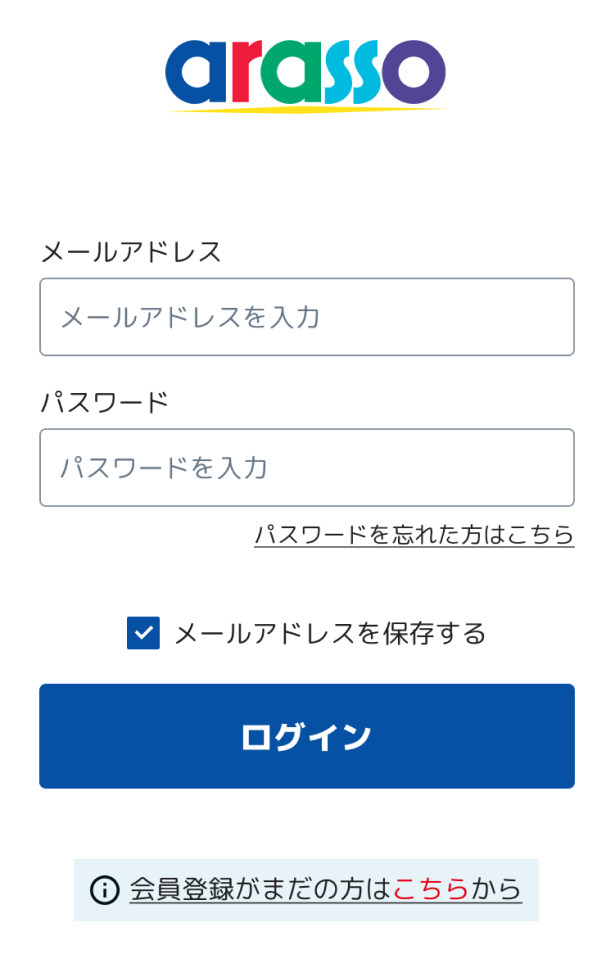Open the パスワードを忘れた方はこちら link

click(x=414, y=535)
